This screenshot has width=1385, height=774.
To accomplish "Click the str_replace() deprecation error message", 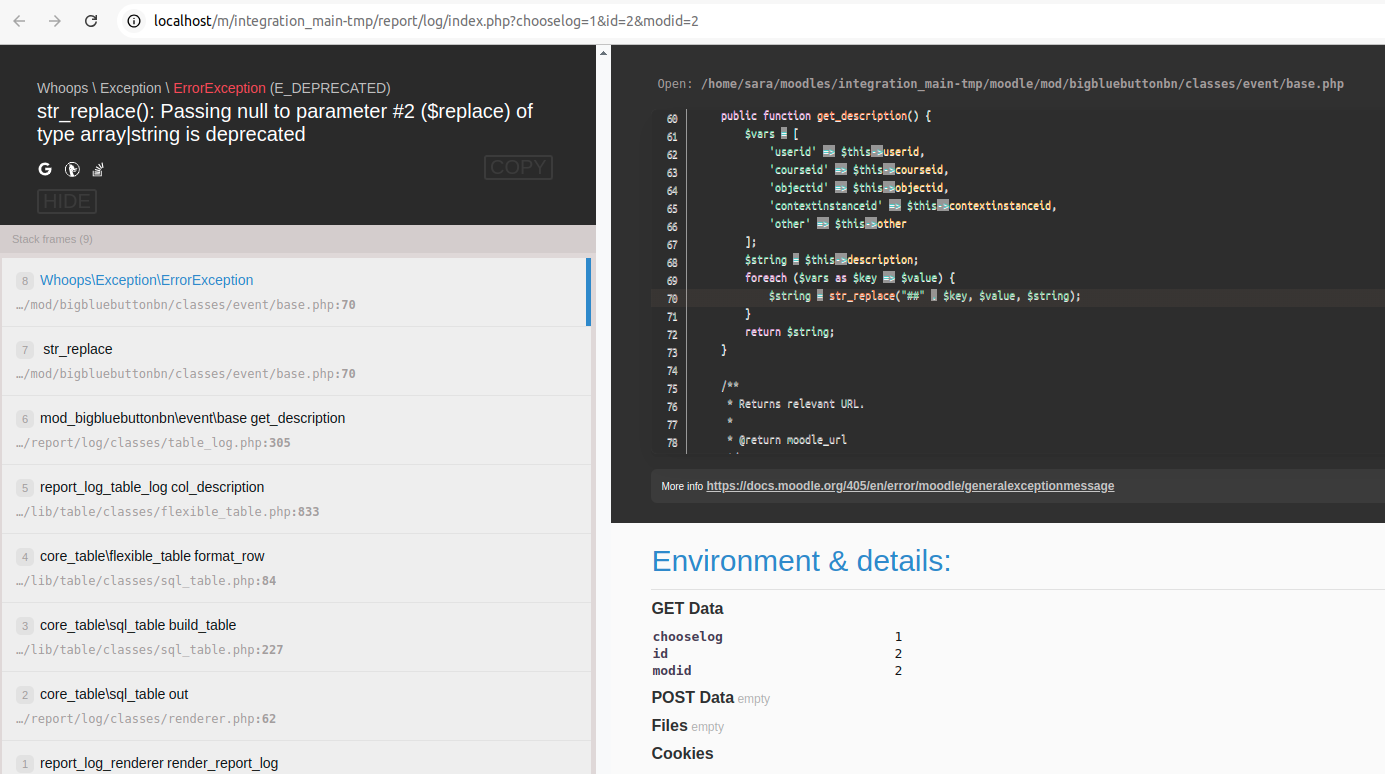I will pyautogui.click(x=285, y=123).
